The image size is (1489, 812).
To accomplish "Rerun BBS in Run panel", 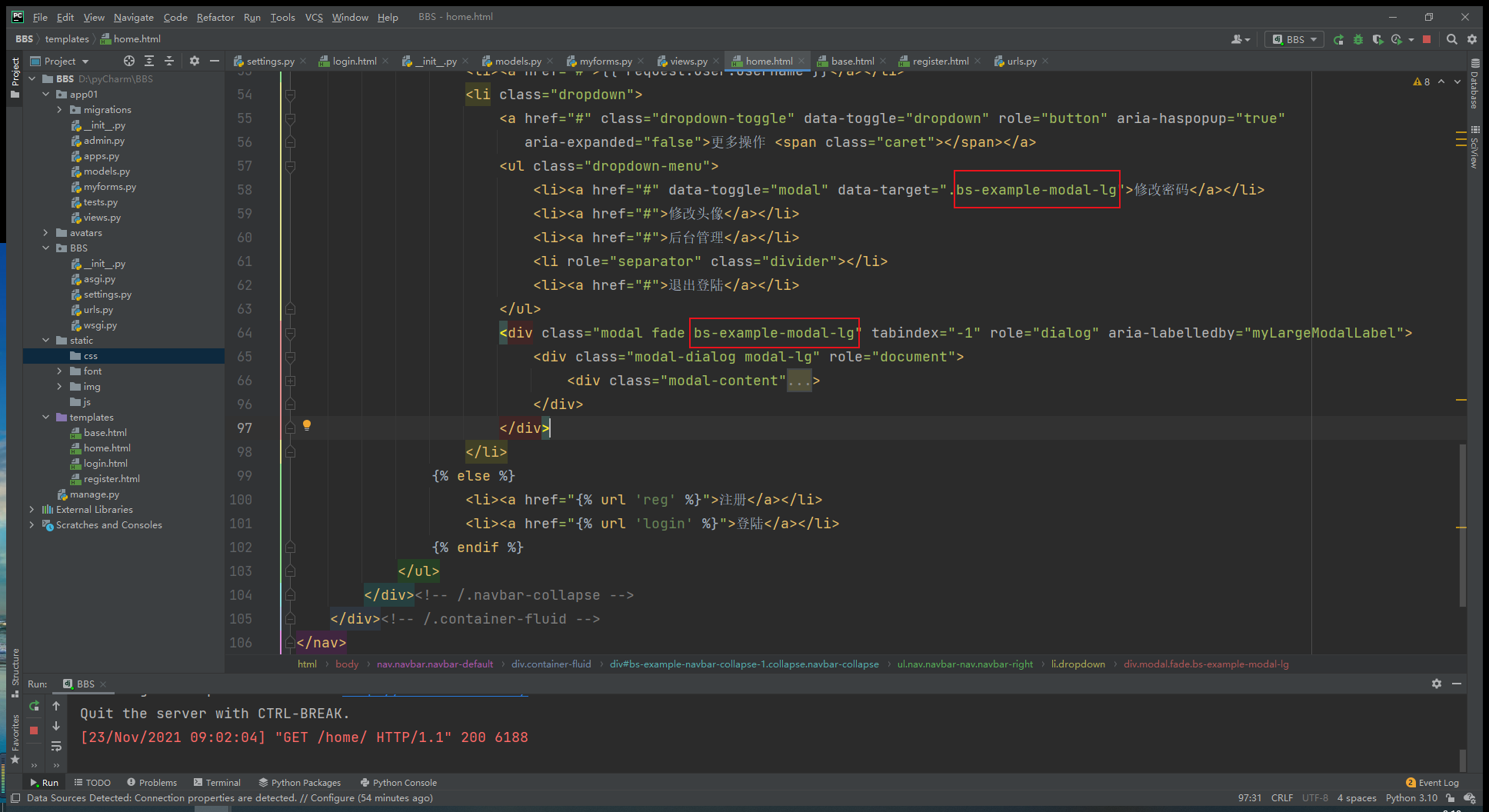I will pos(34,706).
